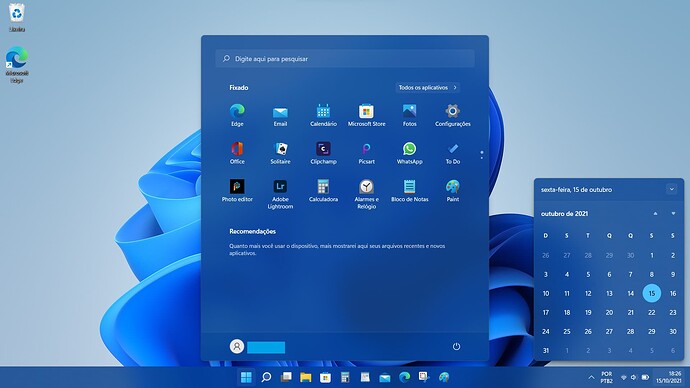Viewport: 690px width, 388px height.
Task: Collapse the calendar flyout with chevron
Action: (672, 190)
